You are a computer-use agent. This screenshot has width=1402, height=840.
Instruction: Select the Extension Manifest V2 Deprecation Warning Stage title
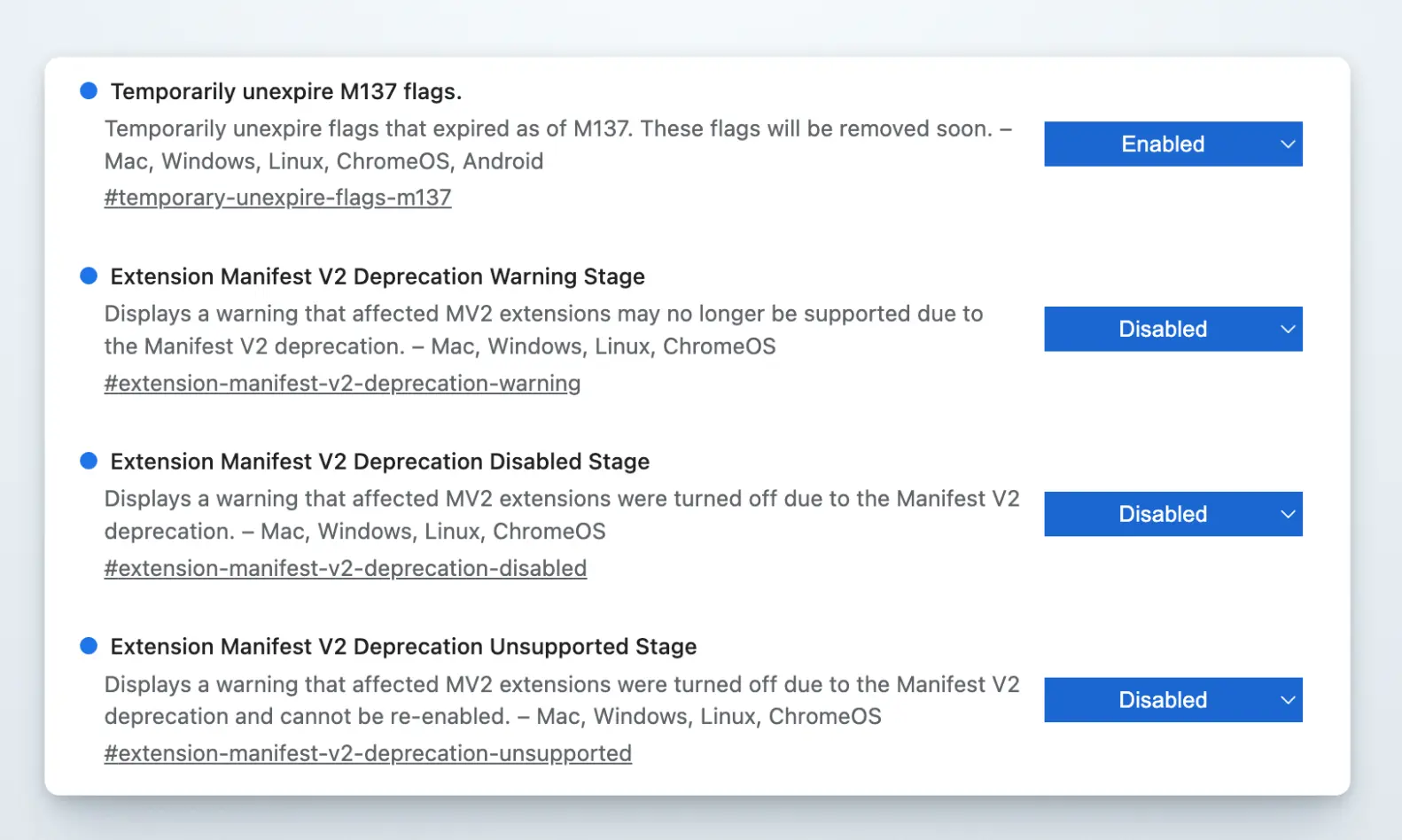pyautogui.click(x=377, y=276)
